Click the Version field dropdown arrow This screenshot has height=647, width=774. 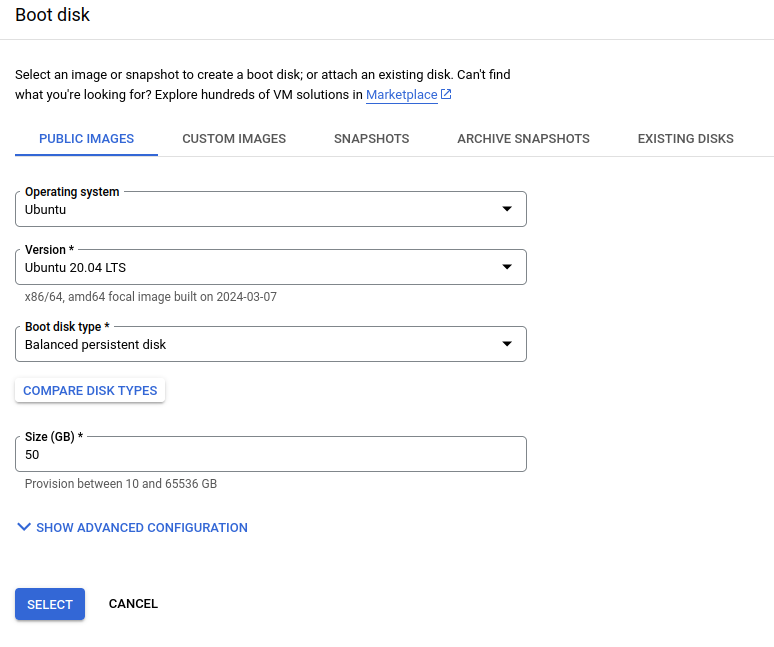click(x=506, y=267)
